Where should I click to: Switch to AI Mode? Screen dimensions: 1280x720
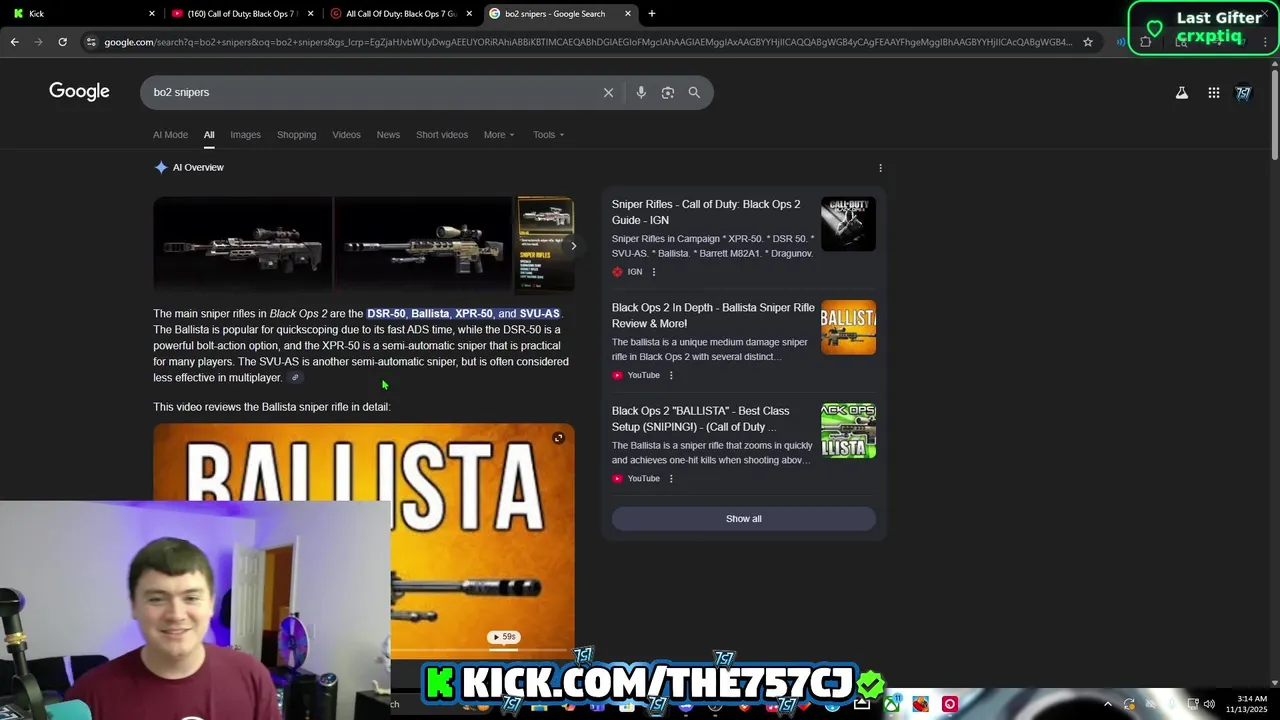pyautogui.click(x=170, y=134)
